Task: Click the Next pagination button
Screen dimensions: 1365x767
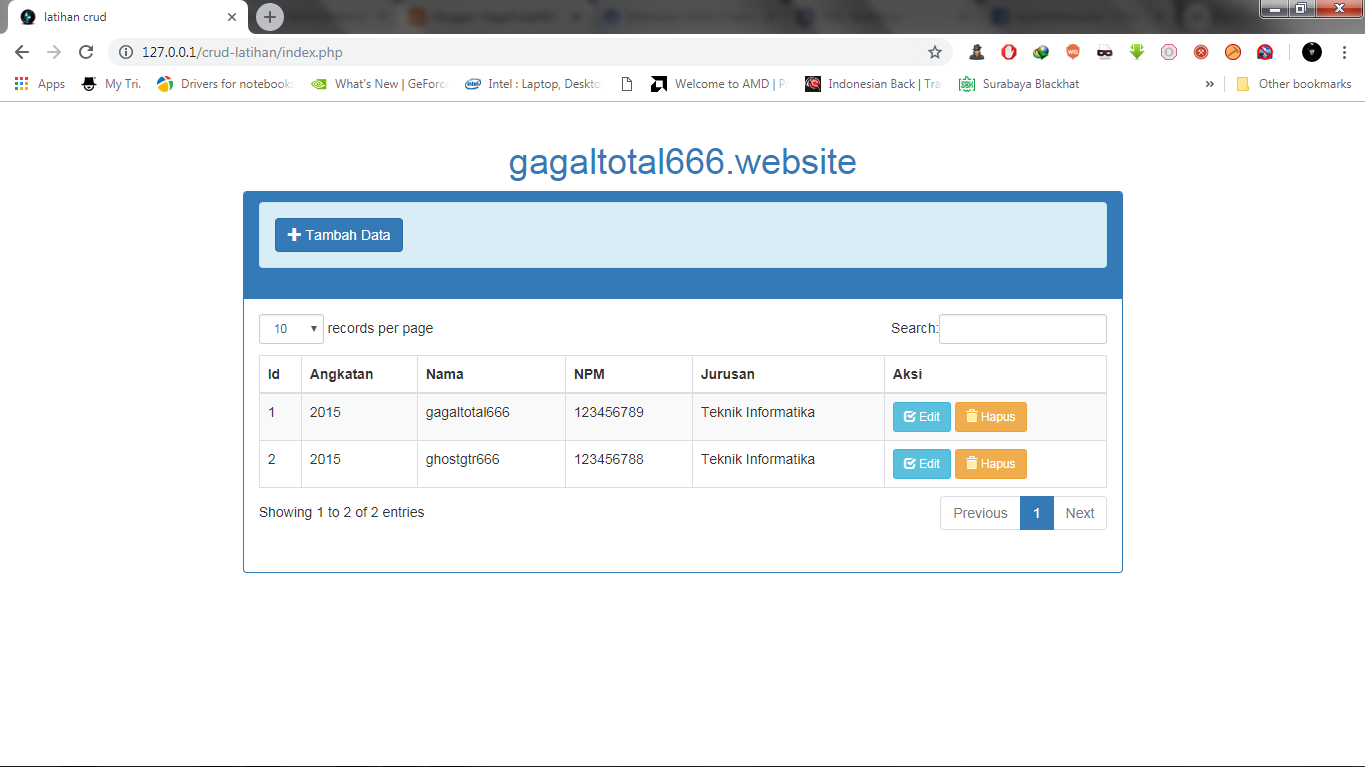Action: [1080, 513]
